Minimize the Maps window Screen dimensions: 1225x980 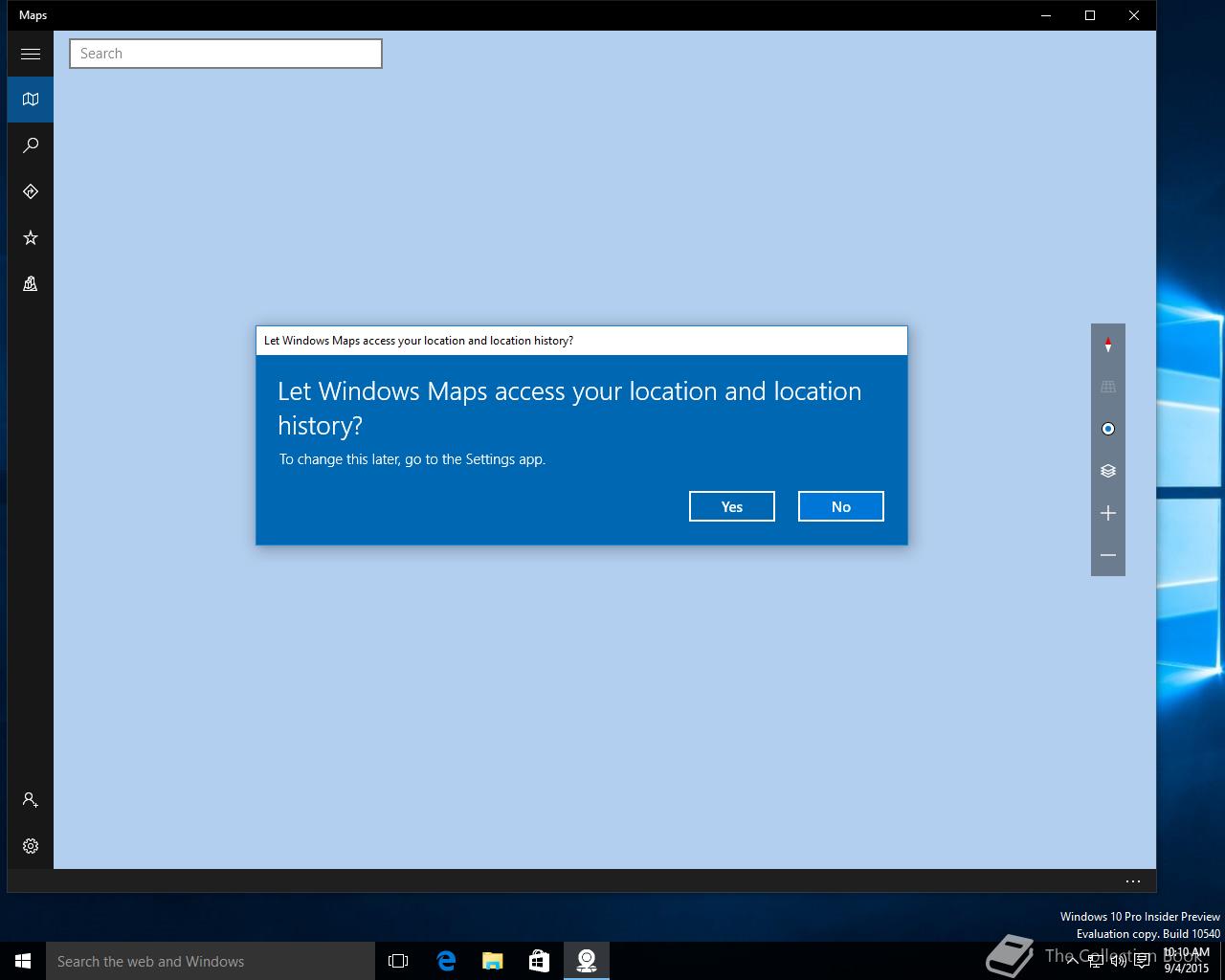[1046, 15]
